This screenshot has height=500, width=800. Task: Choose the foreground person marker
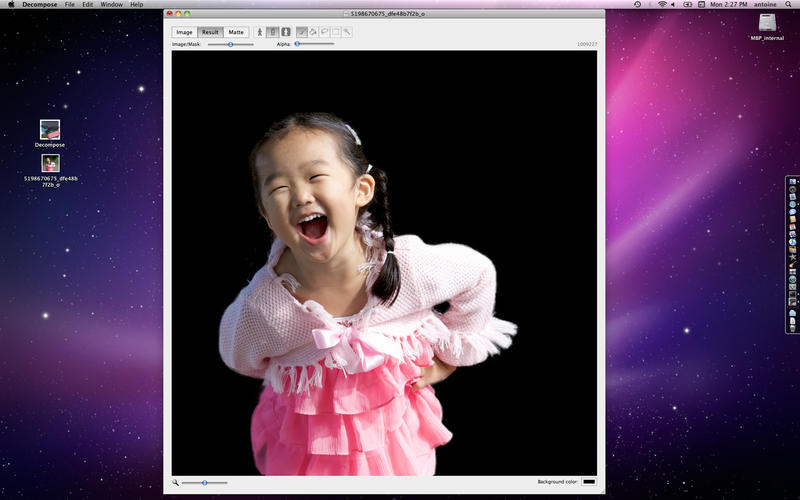coord(259,32)
